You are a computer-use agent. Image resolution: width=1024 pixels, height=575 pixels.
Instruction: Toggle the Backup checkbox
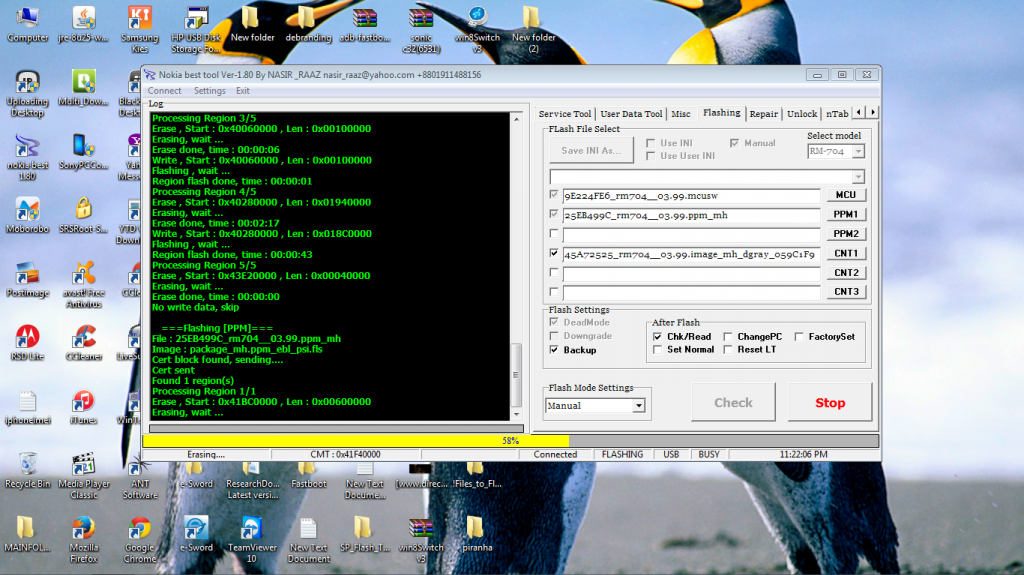554,350
